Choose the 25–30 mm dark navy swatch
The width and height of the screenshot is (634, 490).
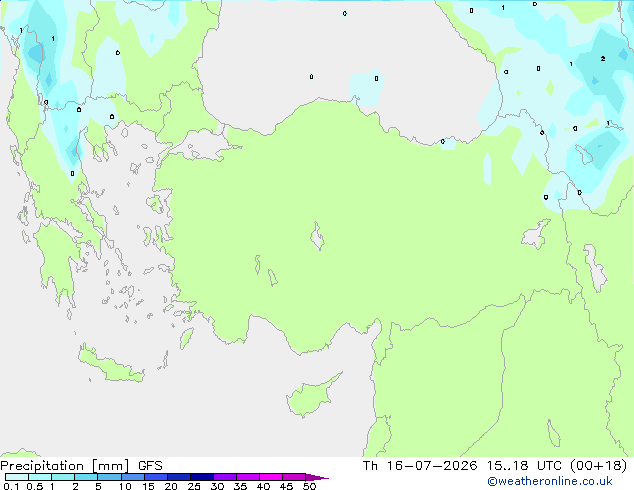coord(202,477)
